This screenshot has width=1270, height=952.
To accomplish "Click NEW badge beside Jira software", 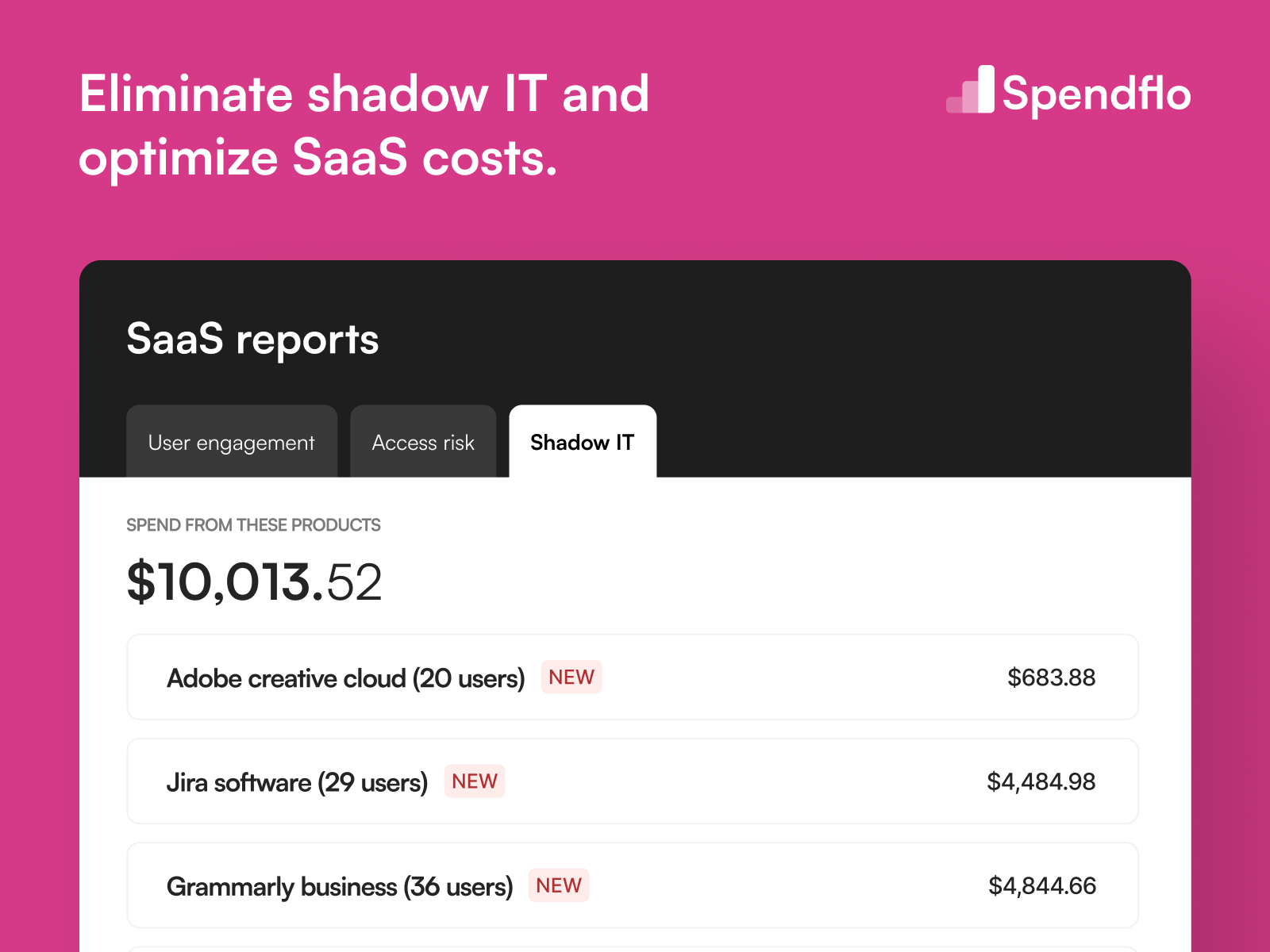I will point(475,781).
